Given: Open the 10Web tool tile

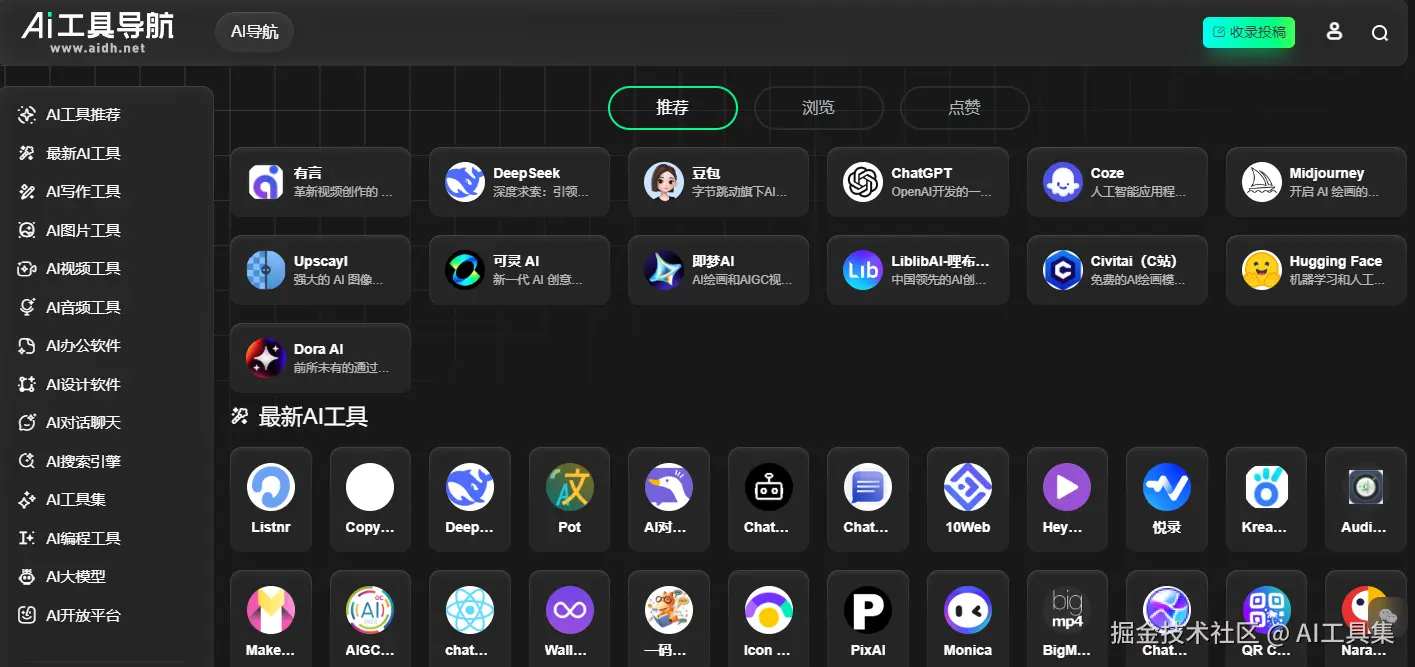Looking at the screenshot, I should (968, 499).
